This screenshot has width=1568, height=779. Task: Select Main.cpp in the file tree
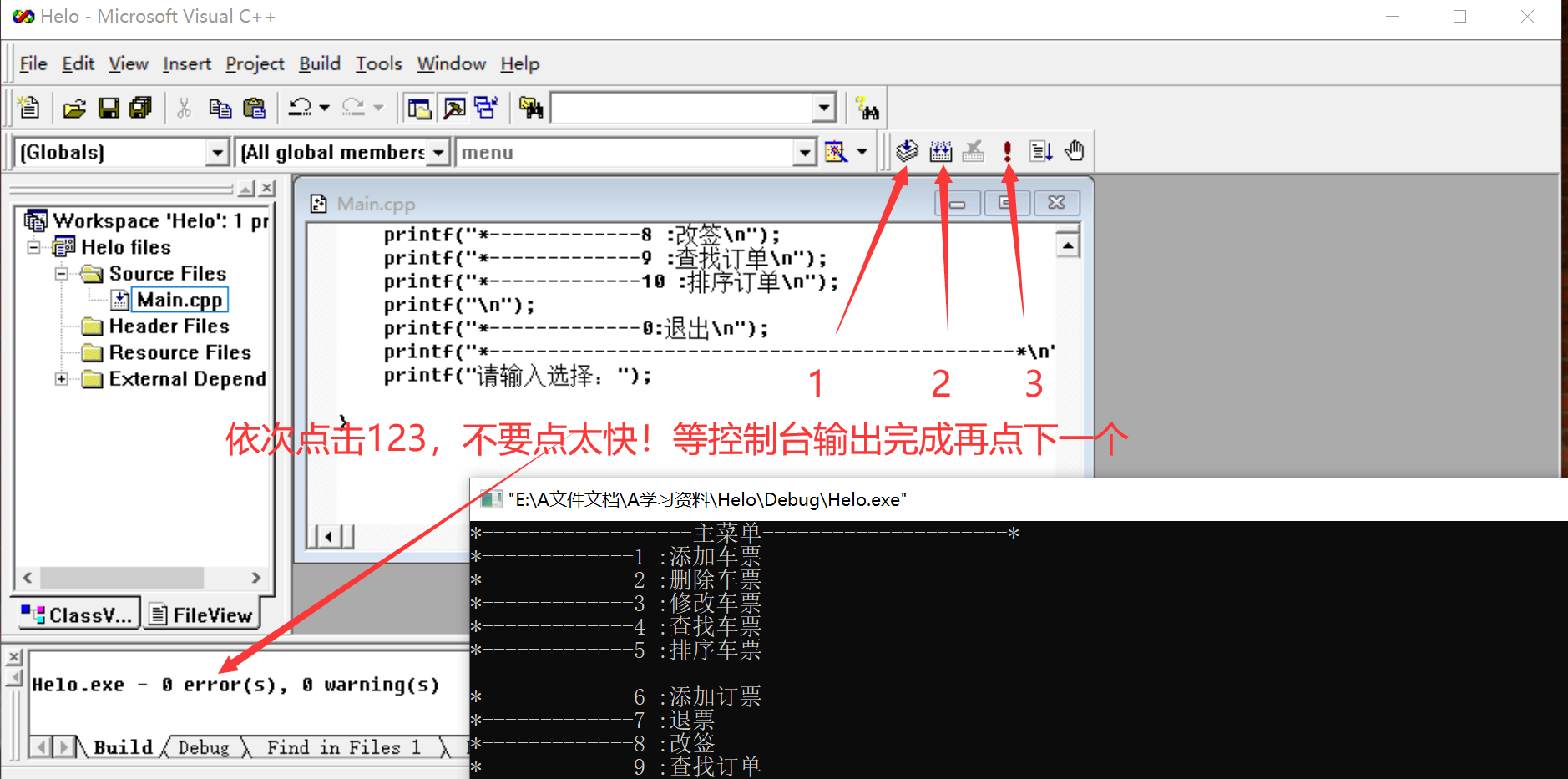(x=180, y=300)
